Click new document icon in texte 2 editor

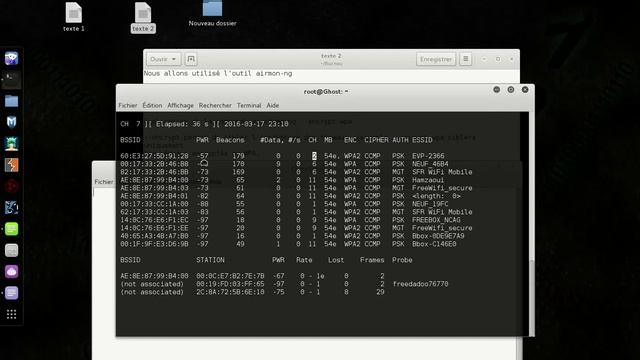pos(191,59)
